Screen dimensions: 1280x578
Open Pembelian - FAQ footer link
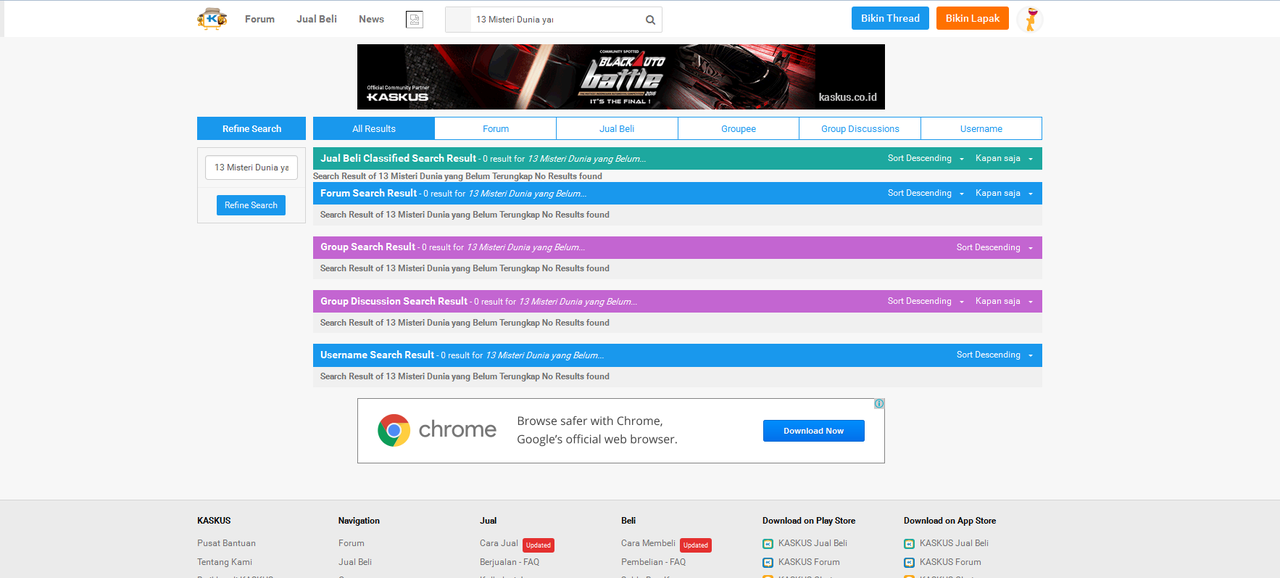click(x=653, y=562)
